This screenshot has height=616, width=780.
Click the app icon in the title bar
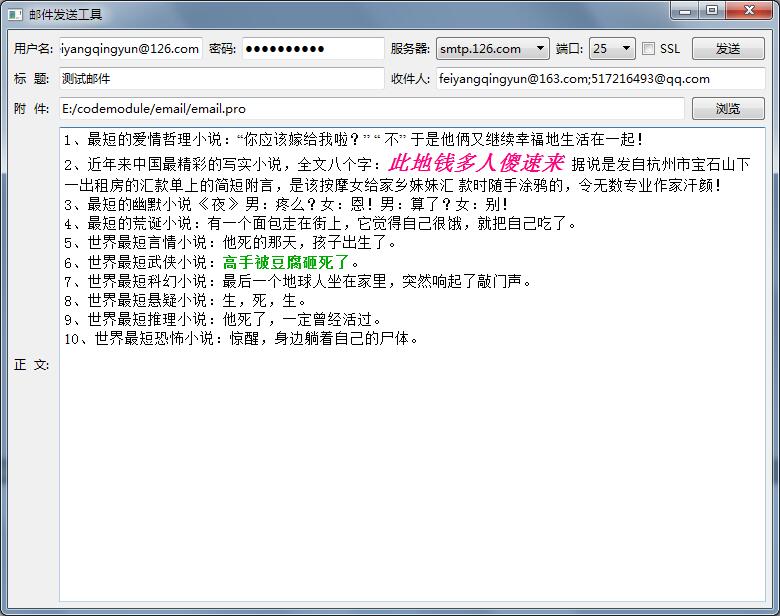pos(14,14)
